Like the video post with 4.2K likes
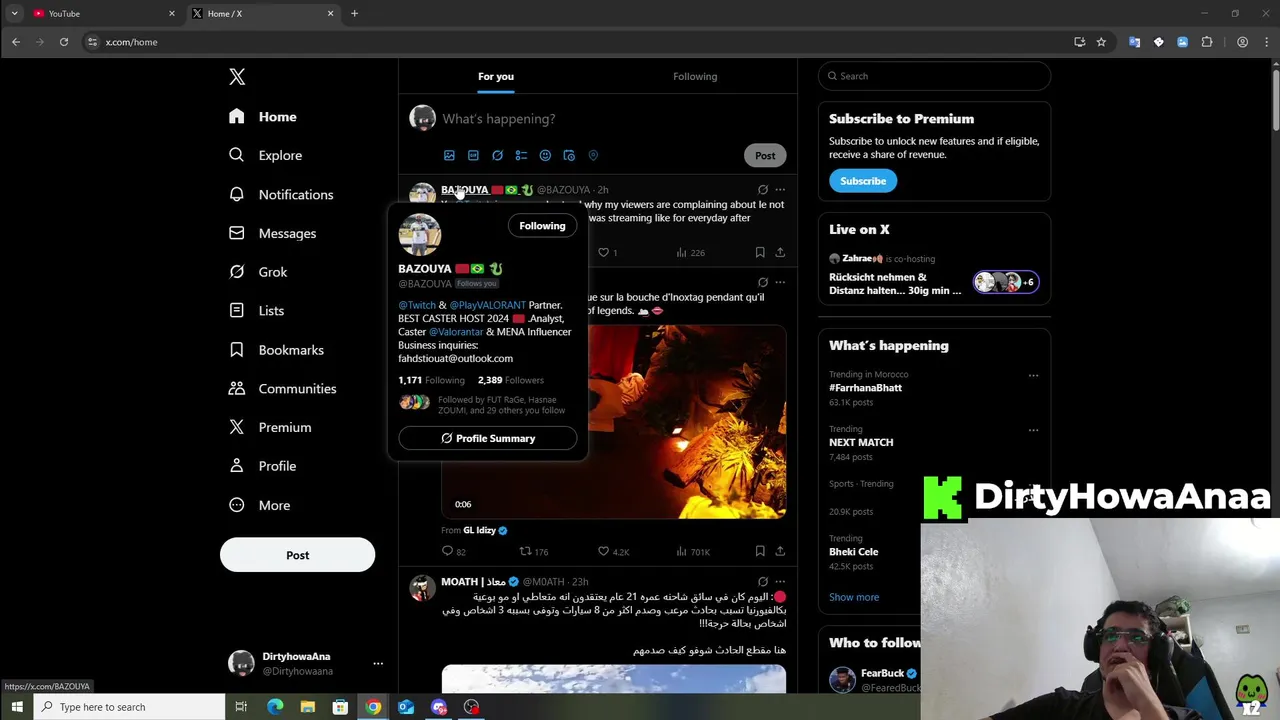 [613, 552]
